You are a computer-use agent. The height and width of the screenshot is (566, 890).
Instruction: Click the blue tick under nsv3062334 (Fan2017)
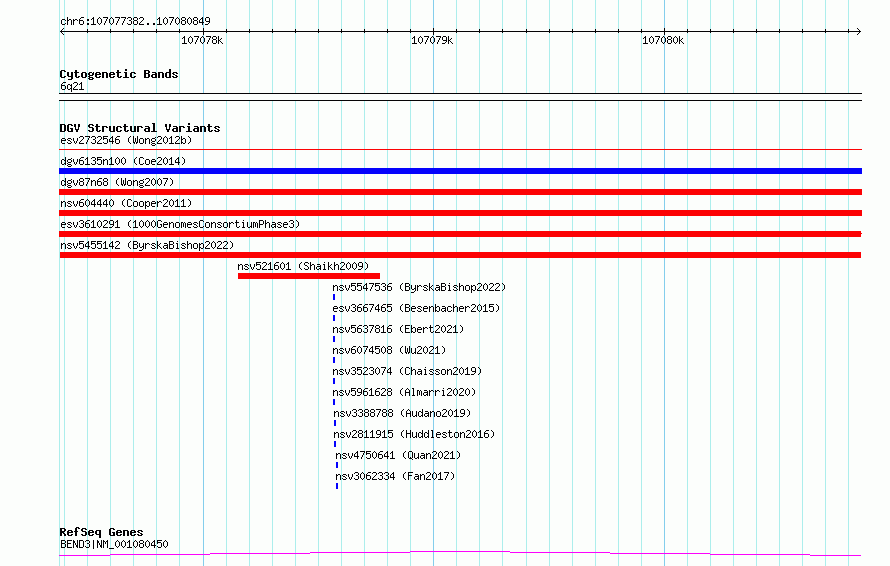coord(337,486)
